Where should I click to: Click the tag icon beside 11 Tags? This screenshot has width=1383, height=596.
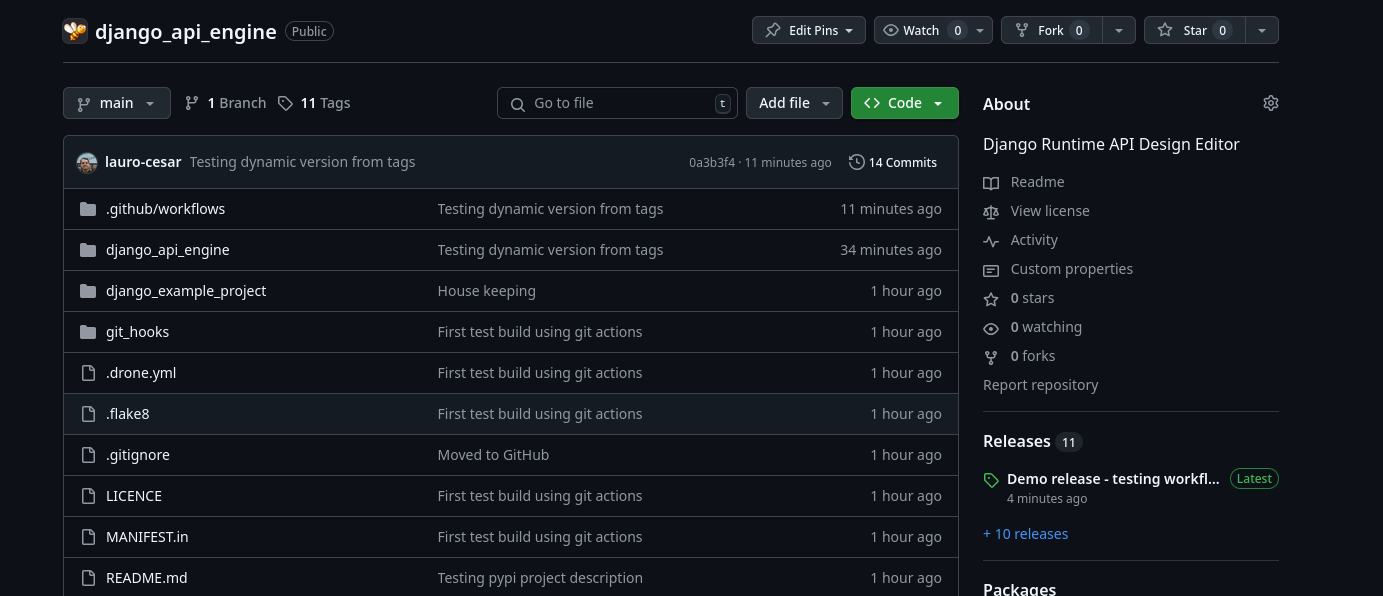click(x=285, y=103)
